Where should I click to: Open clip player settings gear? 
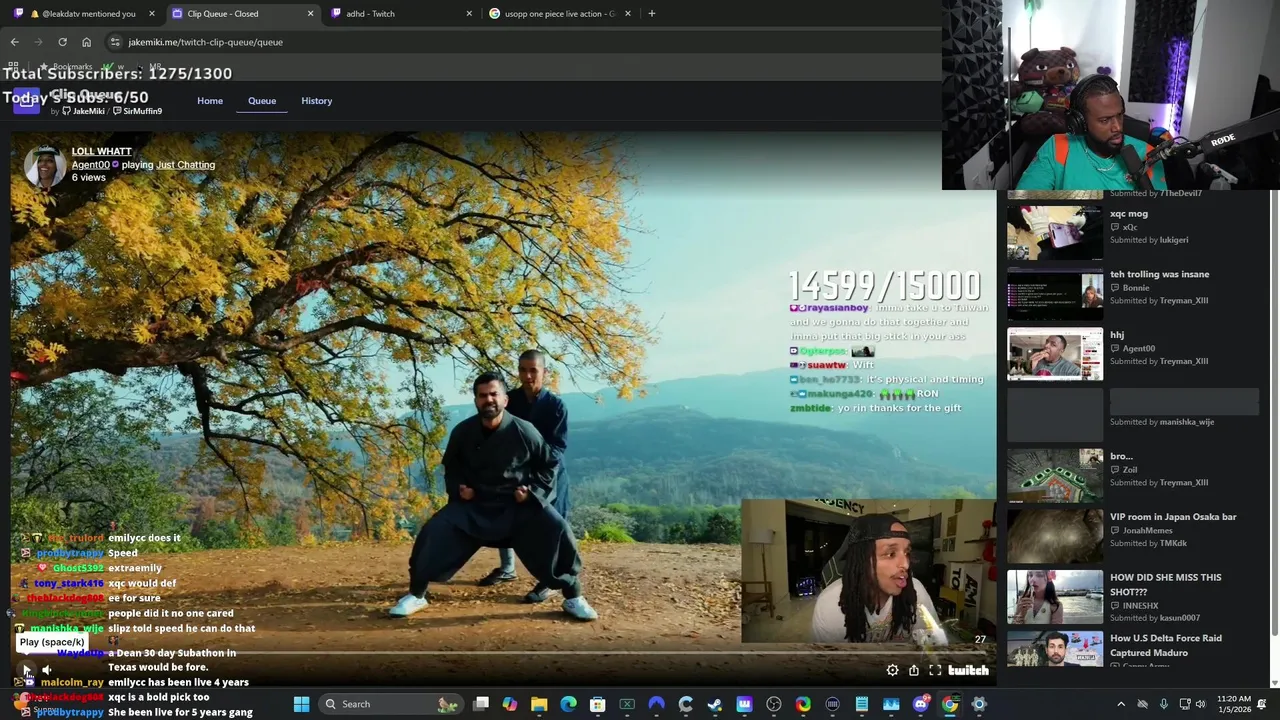(x=892, y=670)
